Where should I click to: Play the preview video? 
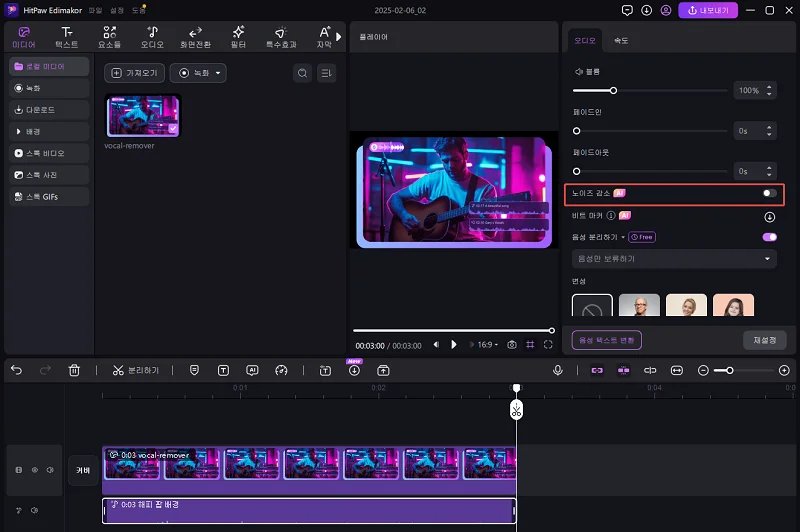click(x=454, y=345)
